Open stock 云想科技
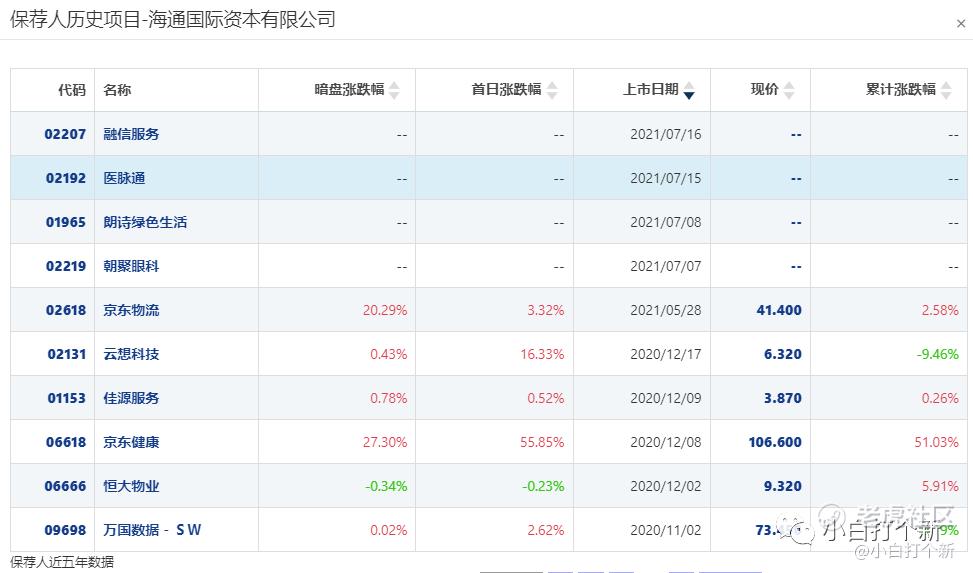The height and width of the screenshot is (573, 973). pyautogui.click(x=131, y=354)
